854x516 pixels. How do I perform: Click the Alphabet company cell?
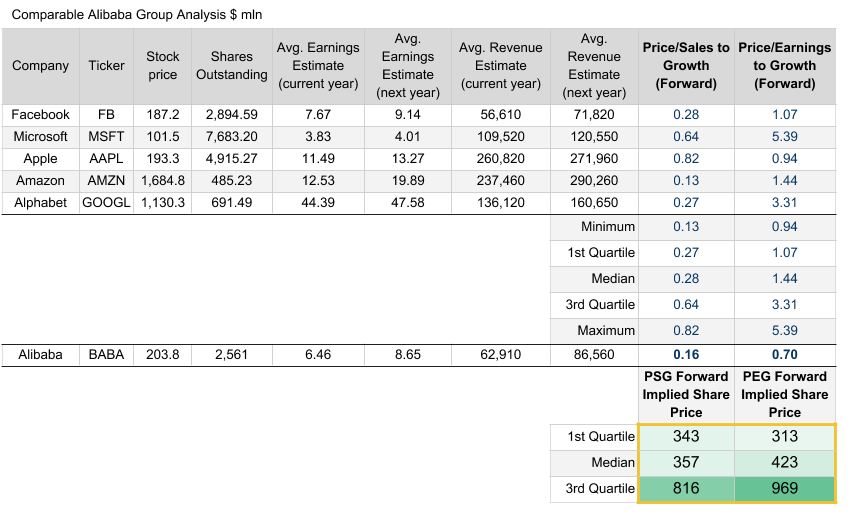40,202
